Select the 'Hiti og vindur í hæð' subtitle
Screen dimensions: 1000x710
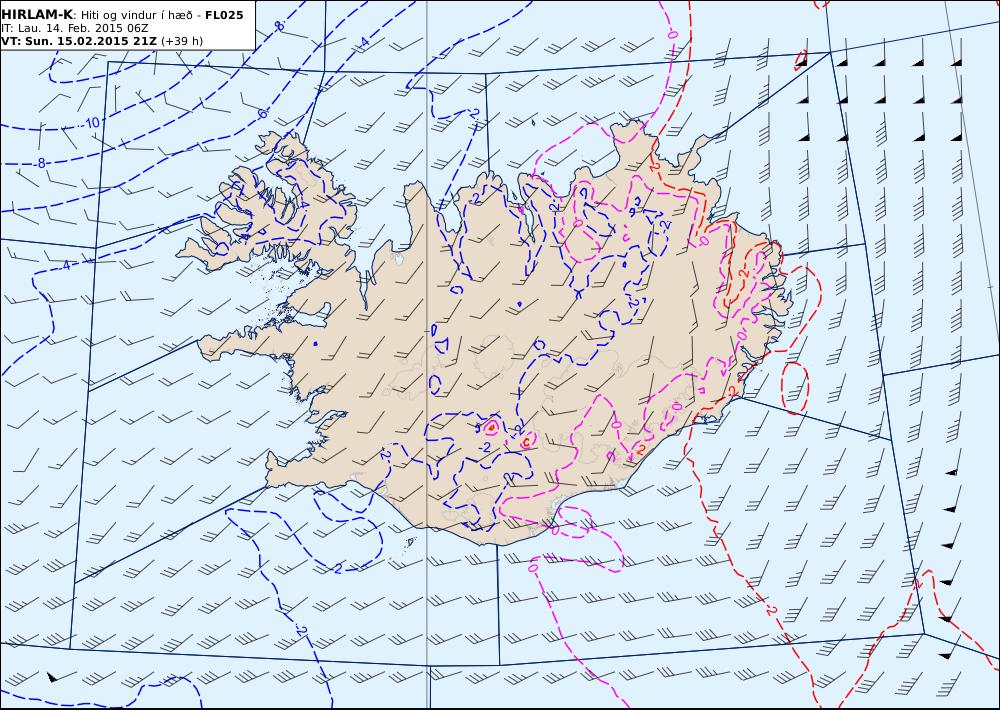click(136, 15)
